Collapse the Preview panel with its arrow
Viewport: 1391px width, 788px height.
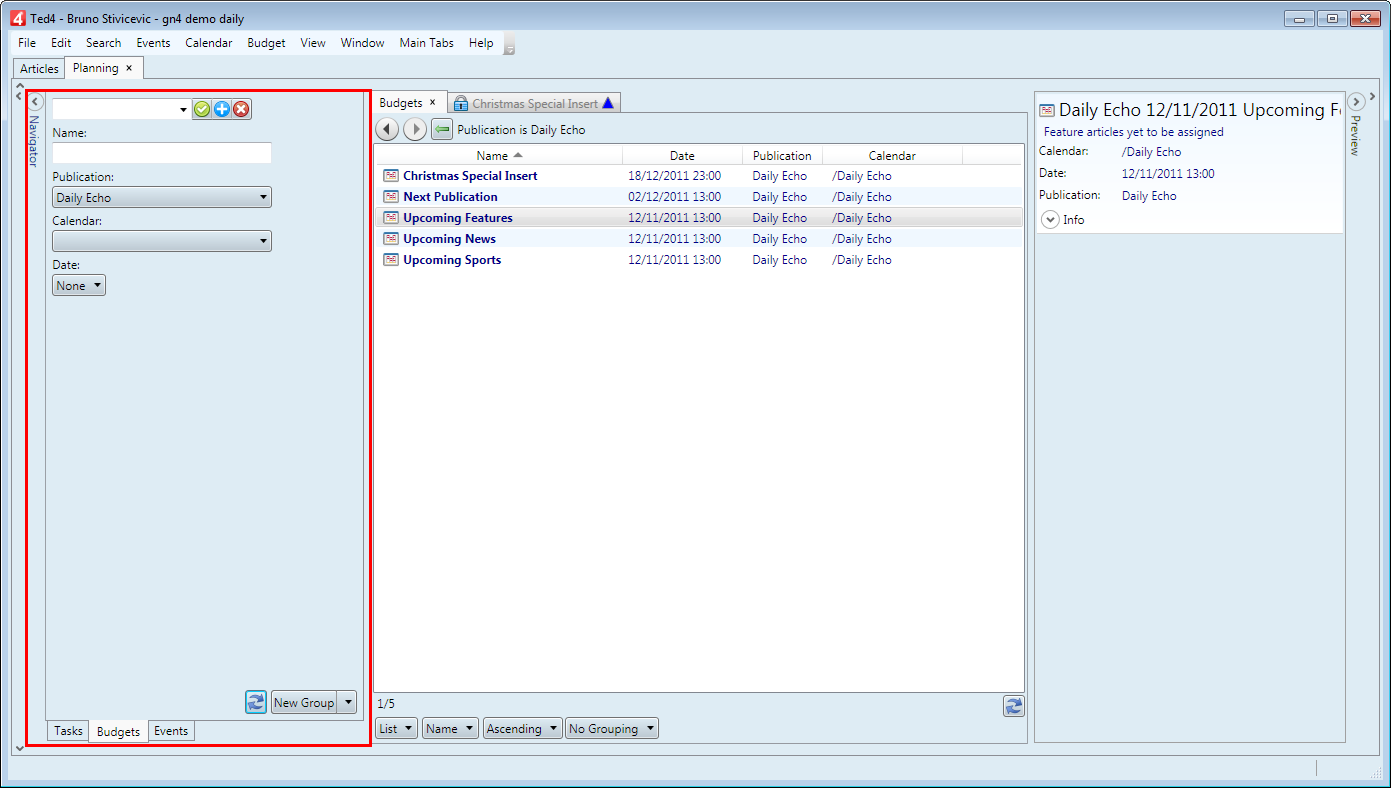coord(1356,101)
